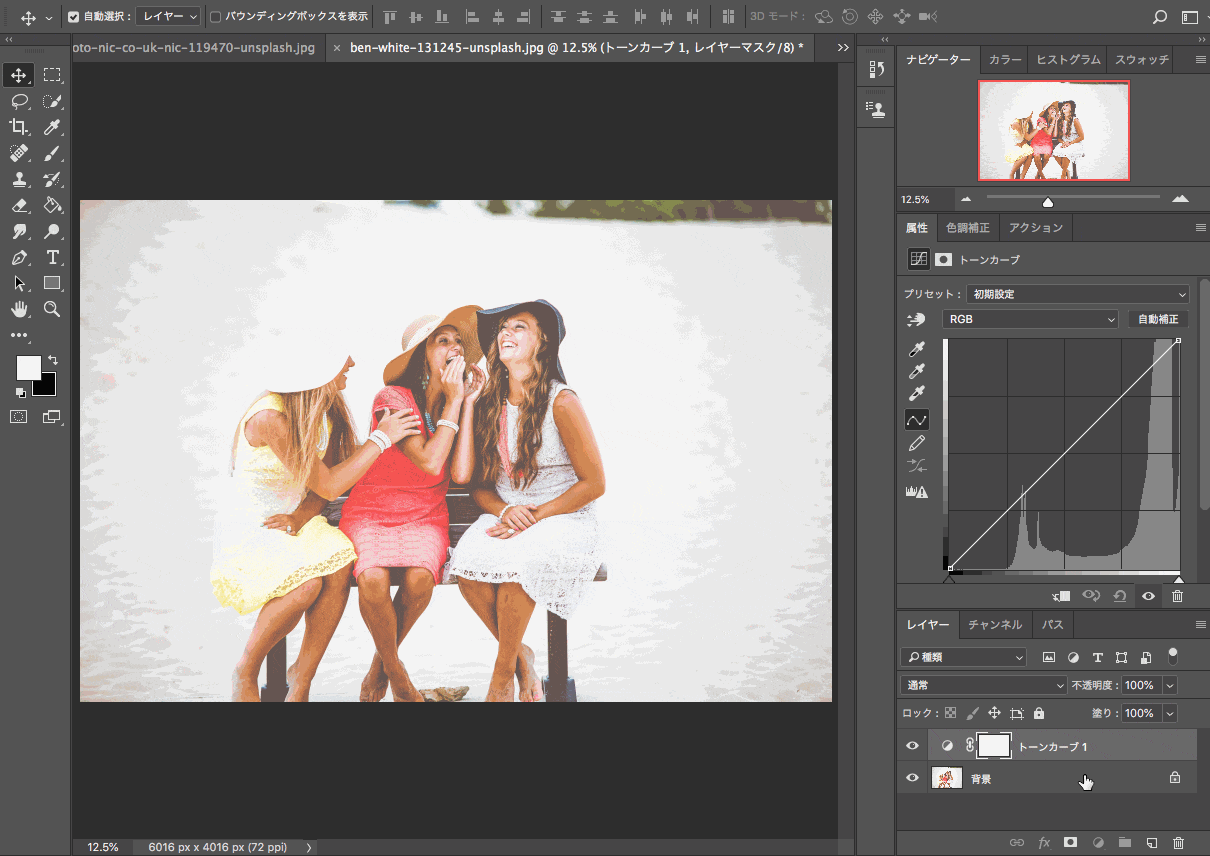
Task: Select the Quick Selection tool
Action: tap(52, 101)
